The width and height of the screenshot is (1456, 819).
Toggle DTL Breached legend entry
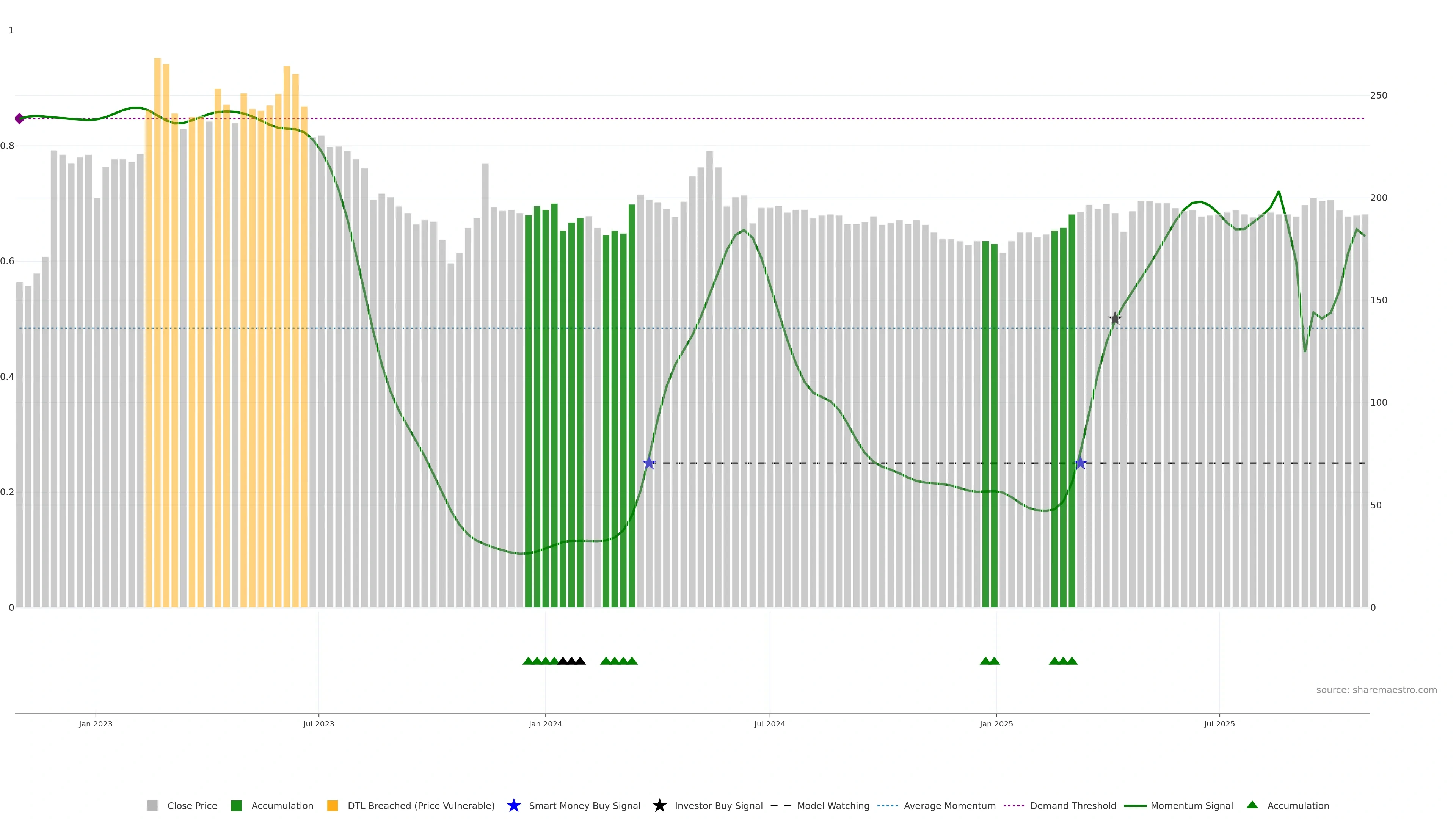tap(420, 805)
